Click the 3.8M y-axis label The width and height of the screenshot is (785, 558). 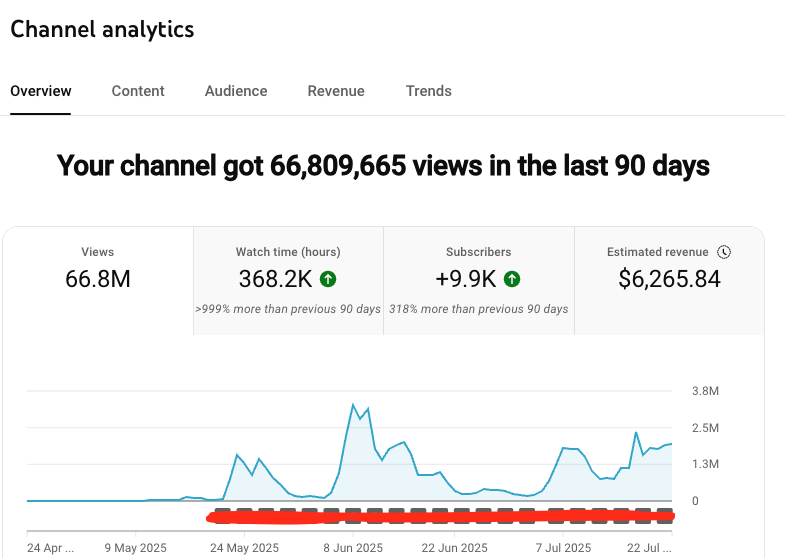706,391
